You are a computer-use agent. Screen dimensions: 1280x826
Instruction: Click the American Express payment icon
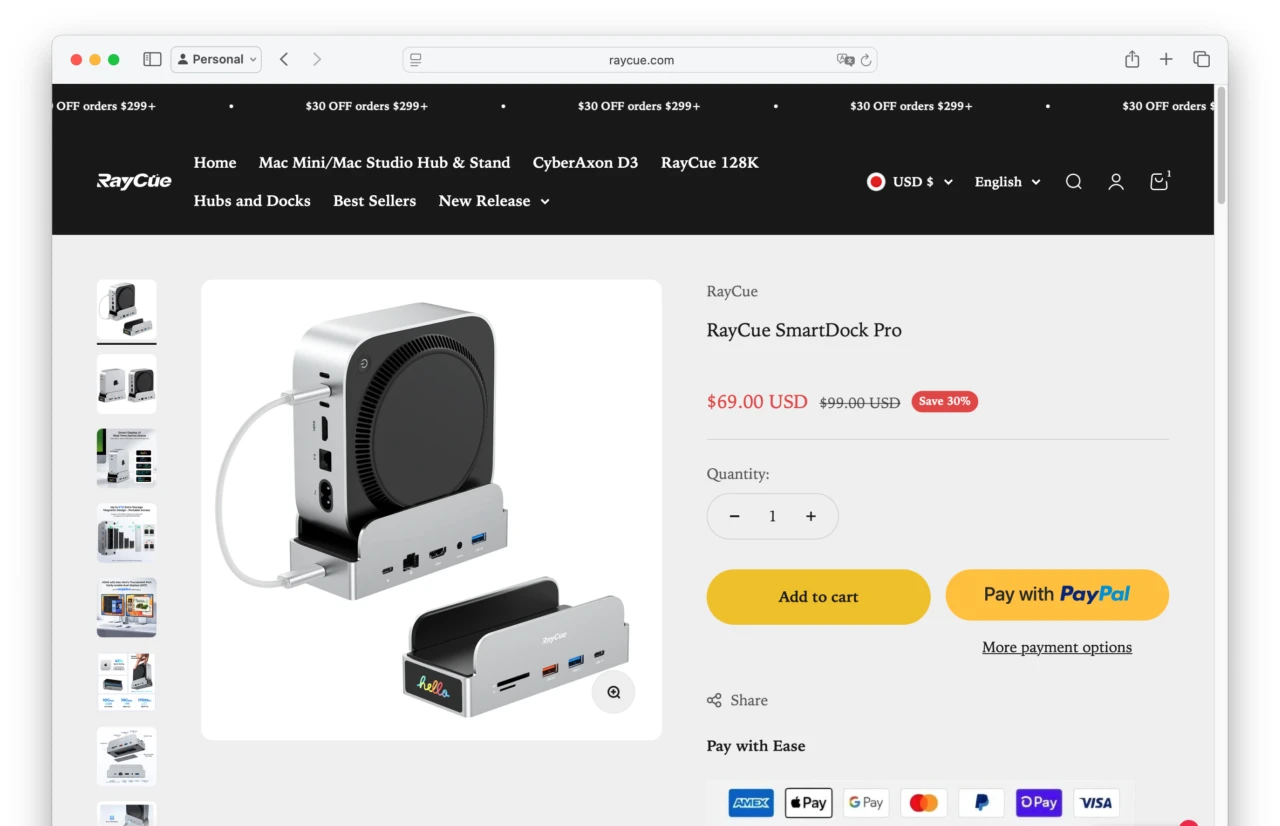(750, 802)
